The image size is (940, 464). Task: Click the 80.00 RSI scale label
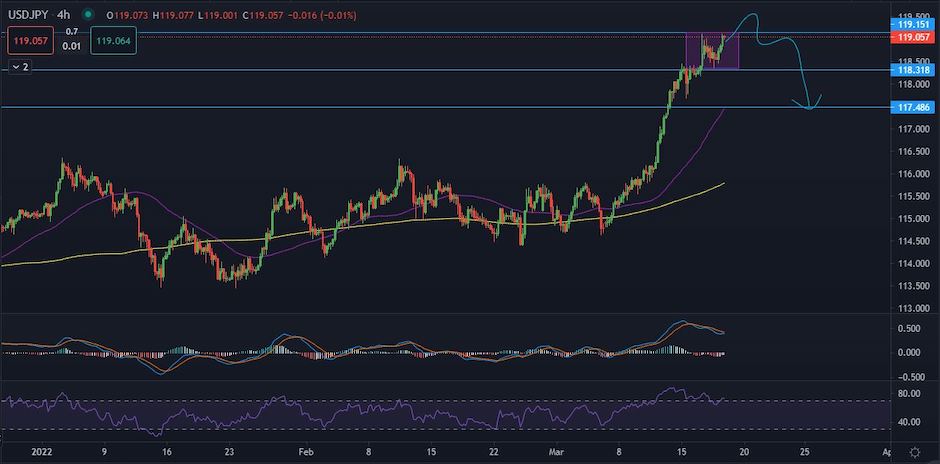coord(911,394)
